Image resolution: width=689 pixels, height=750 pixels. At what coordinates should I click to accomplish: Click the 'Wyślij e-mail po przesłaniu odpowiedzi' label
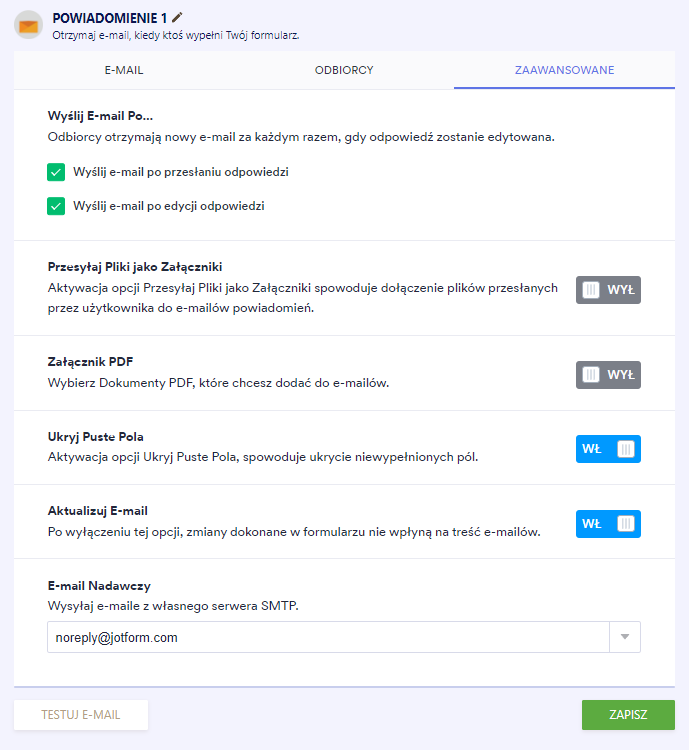[x=181, y=172]
